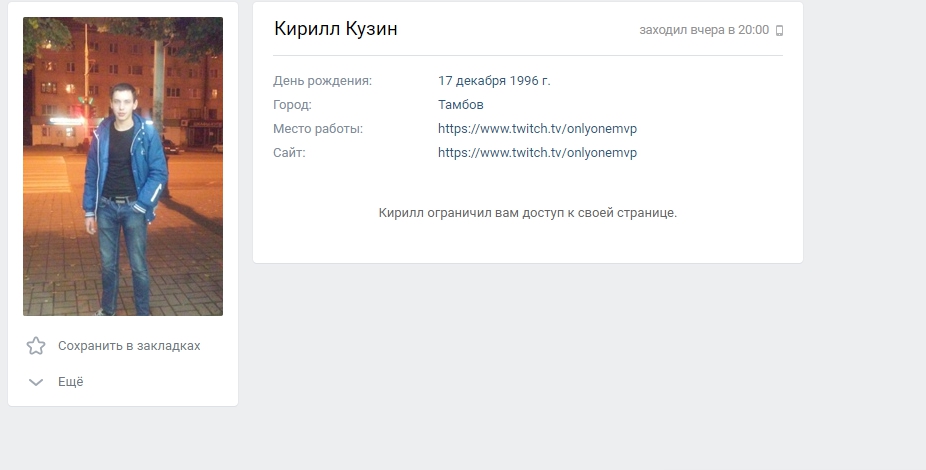926x470 pixels.
Task: Click the Место работы label
Action: pyautogui.click(x=318, y=129)
